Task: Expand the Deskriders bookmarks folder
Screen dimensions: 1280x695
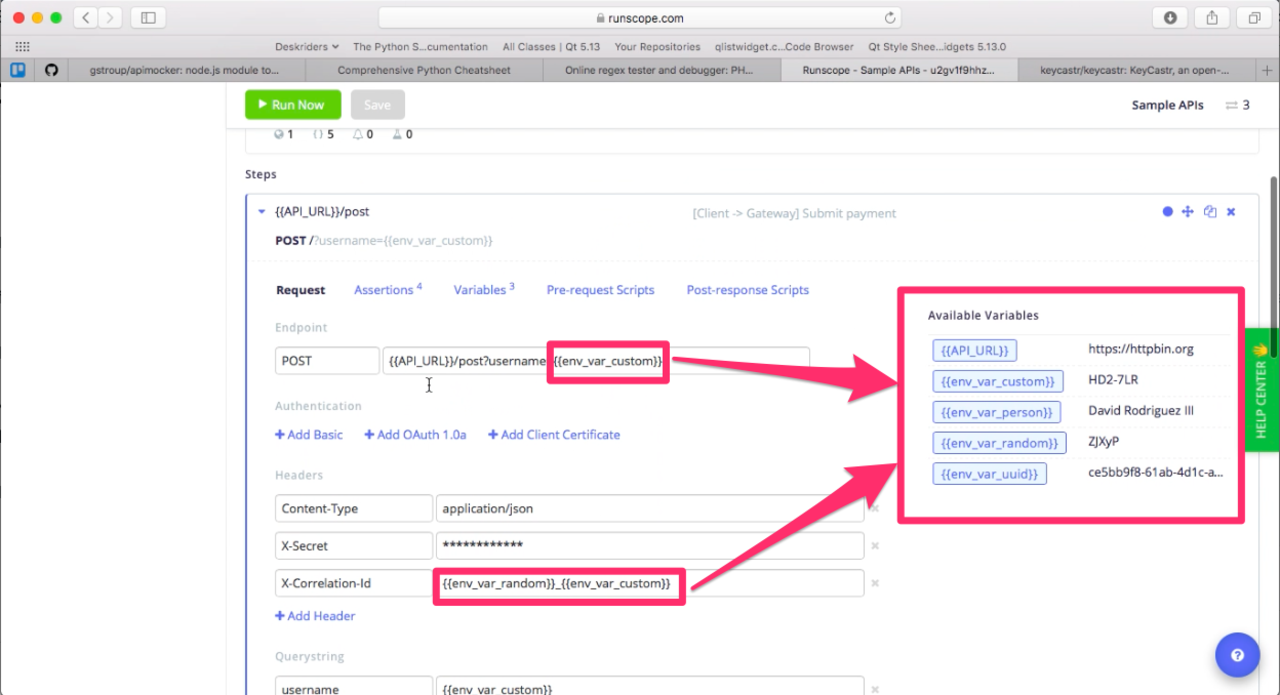Action: [x=307, y=46]
